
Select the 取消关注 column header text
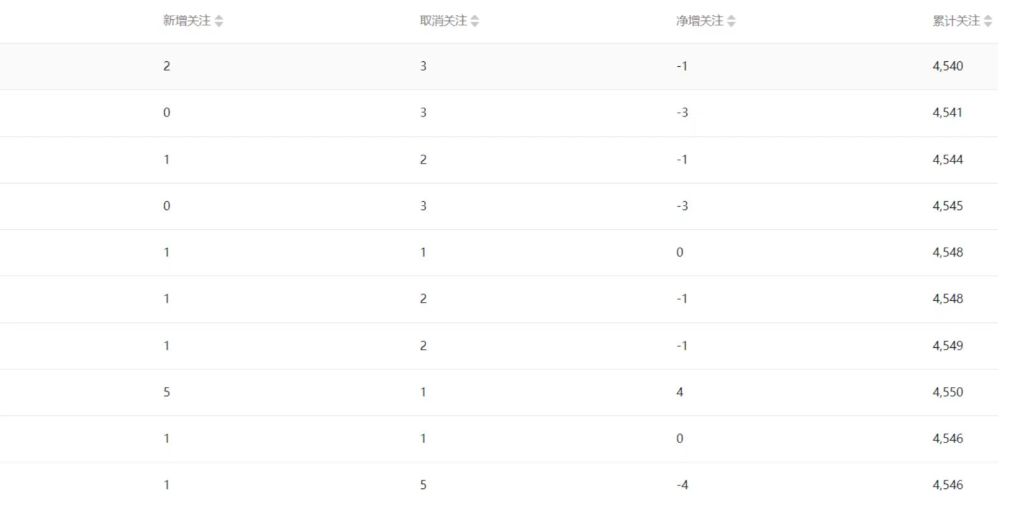tap(443, 21)
